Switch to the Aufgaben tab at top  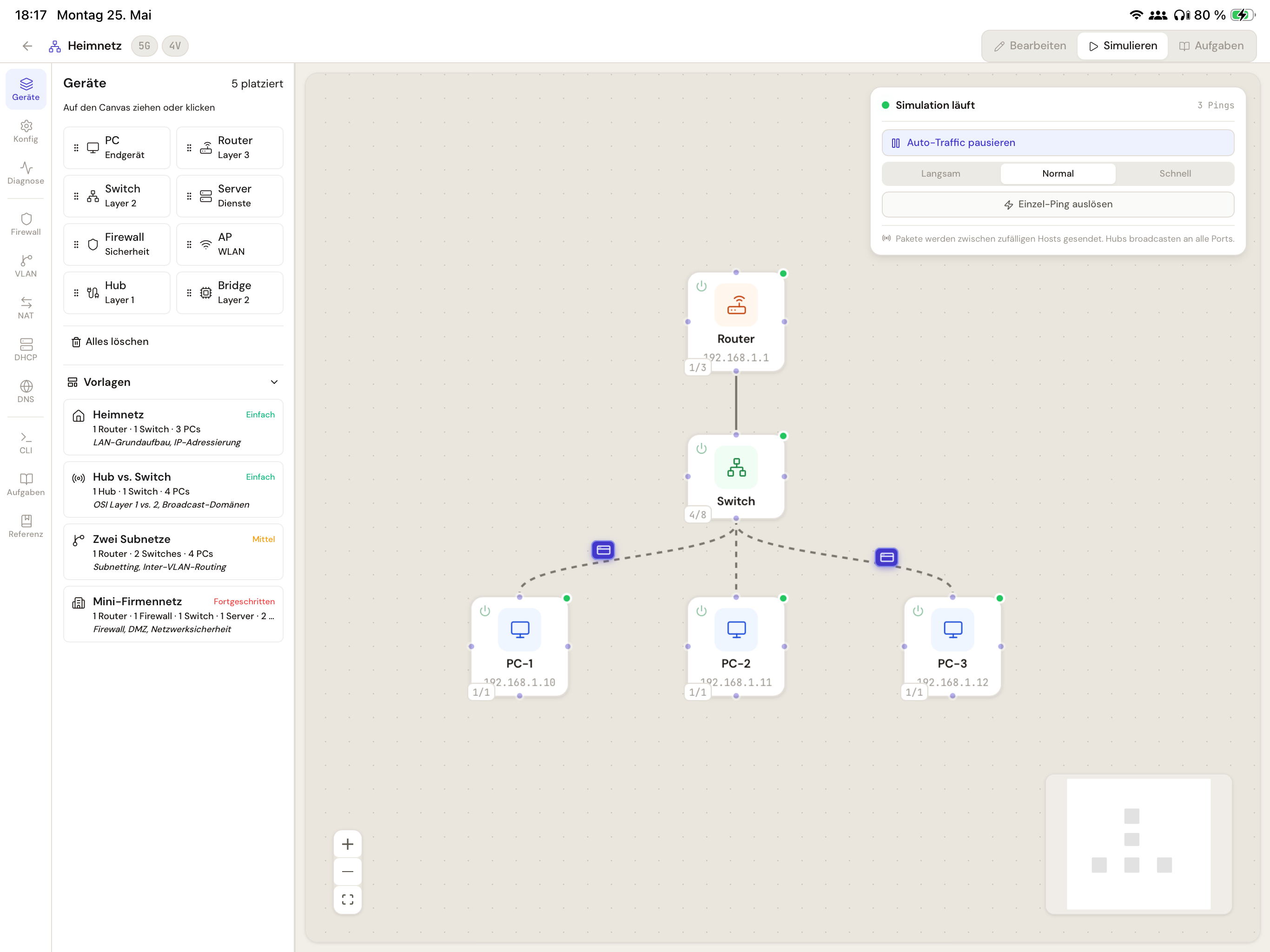1211,46
